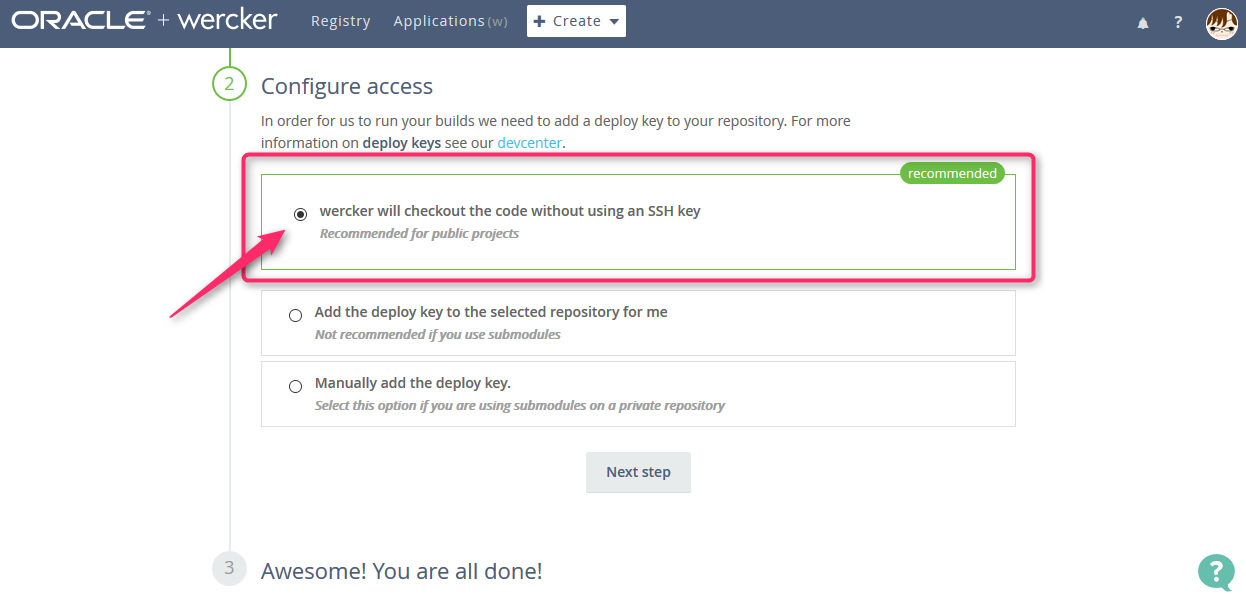This screenshot has width=1246, height=598.
Task: Open the devcenter link
Action: point(529,142)
